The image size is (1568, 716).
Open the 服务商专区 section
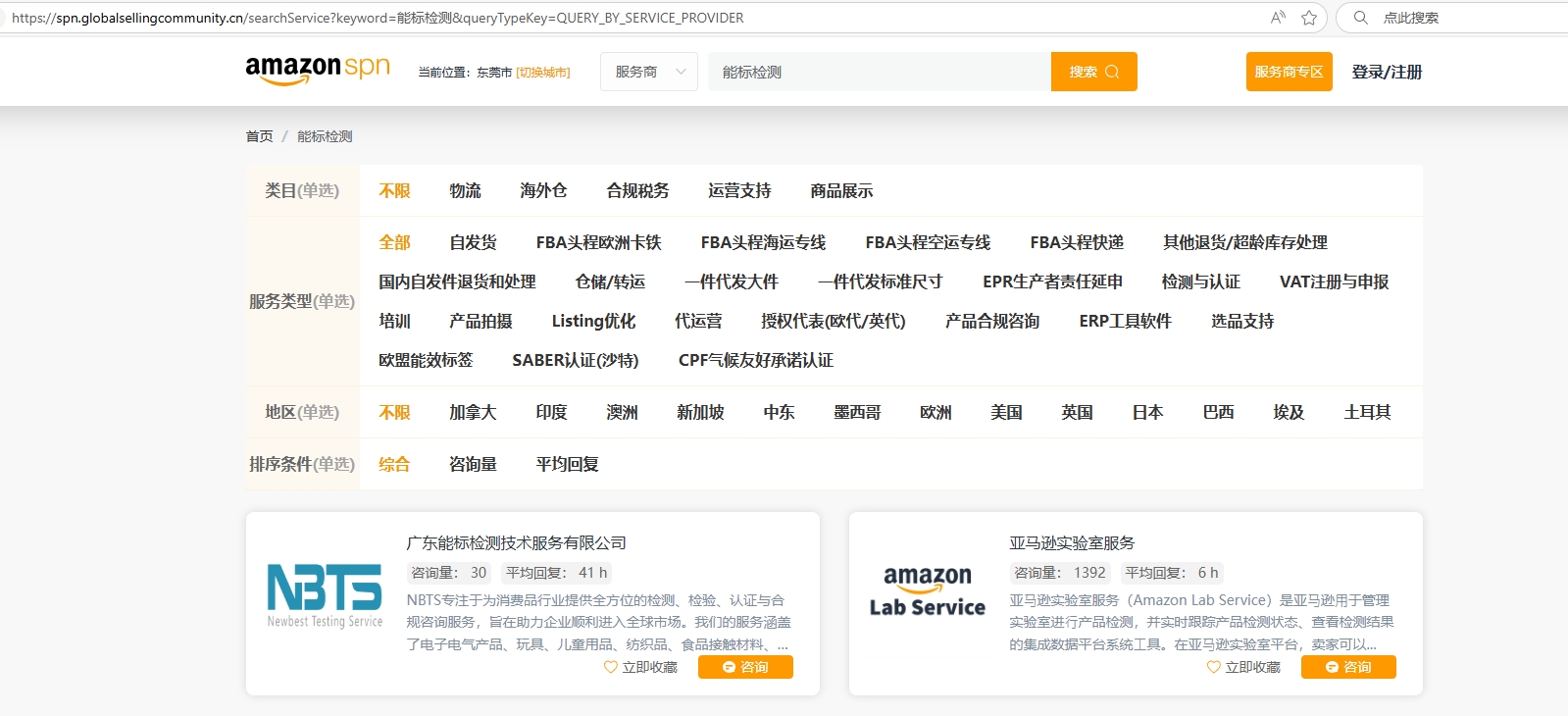click(1289, 72)
